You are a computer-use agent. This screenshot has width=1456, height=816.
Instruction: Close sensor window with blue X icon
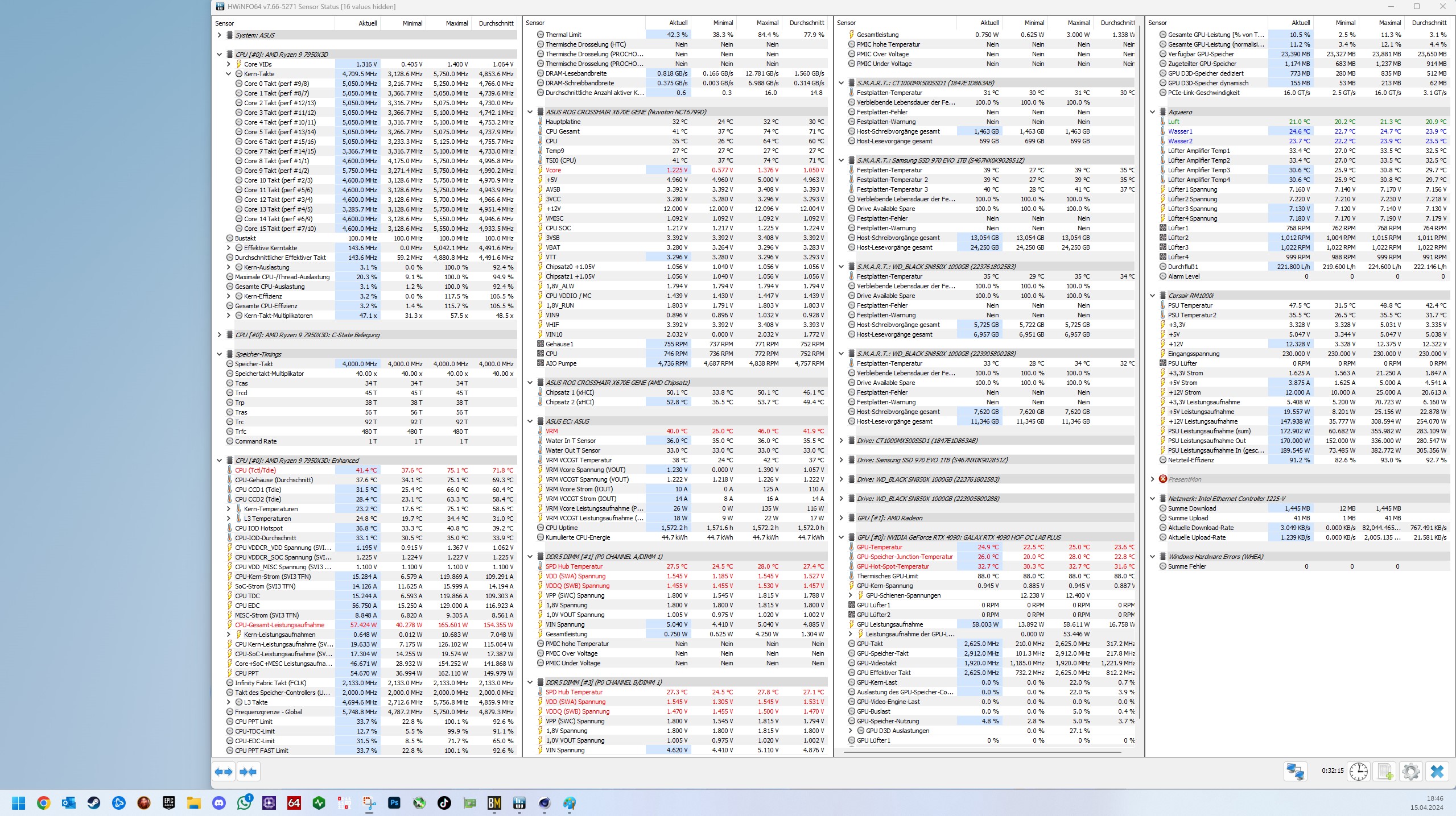pyautogui.click(x=1437, y=772)
